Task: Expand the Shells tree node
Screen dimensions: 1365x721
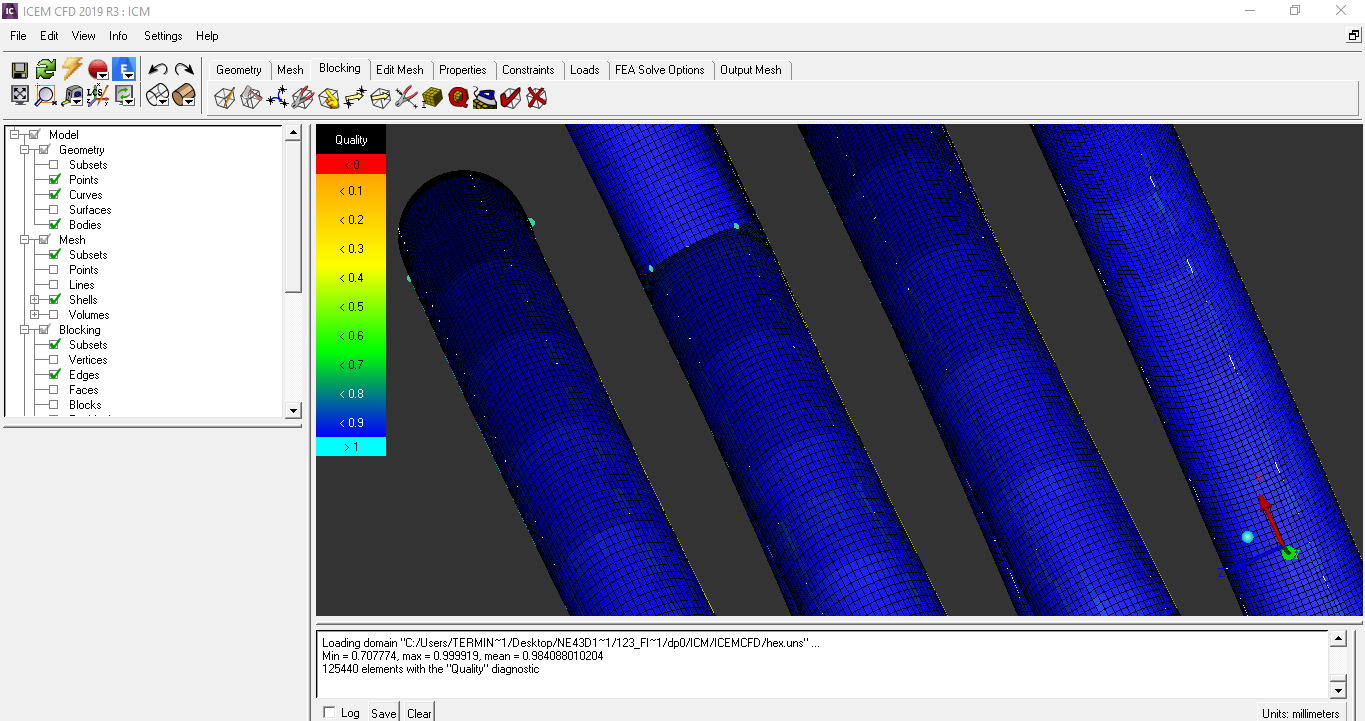Action: pyautogui.click(x=34, y=300)
